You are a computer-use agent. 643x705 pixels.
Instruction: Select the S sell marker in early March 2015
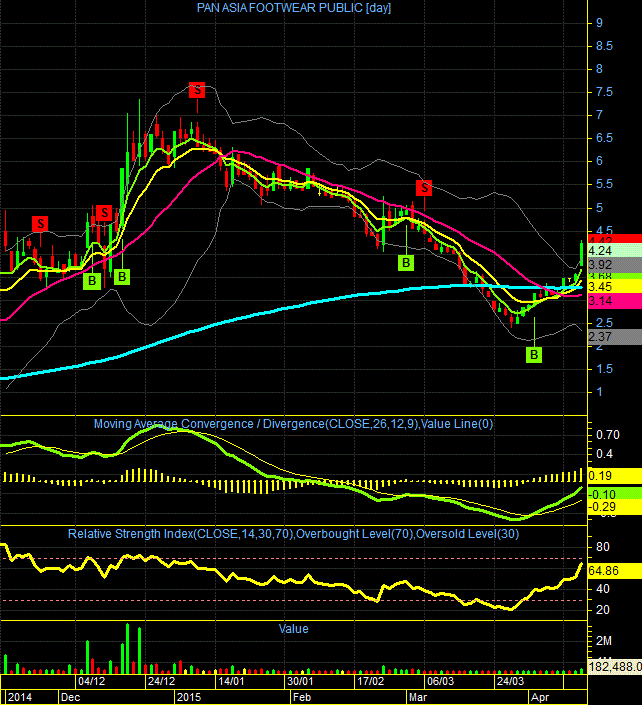coord(424,188)
